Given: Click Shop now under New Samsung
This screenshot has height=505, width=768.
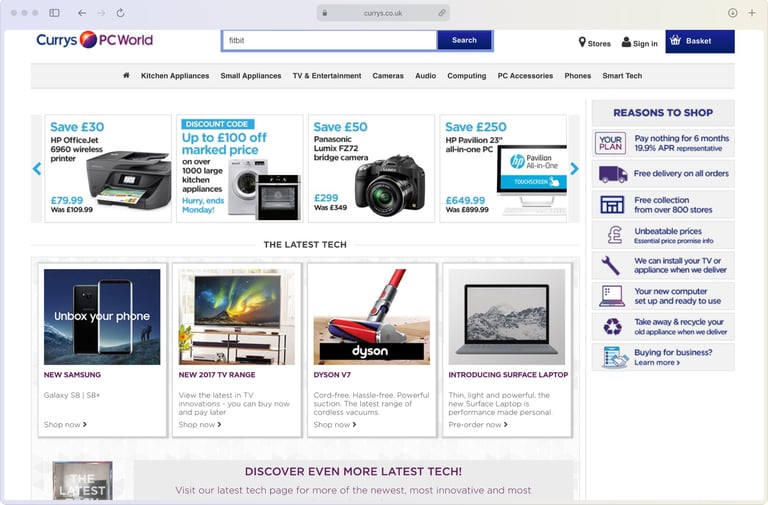Looking at the screenshot, I should (65, 425).
